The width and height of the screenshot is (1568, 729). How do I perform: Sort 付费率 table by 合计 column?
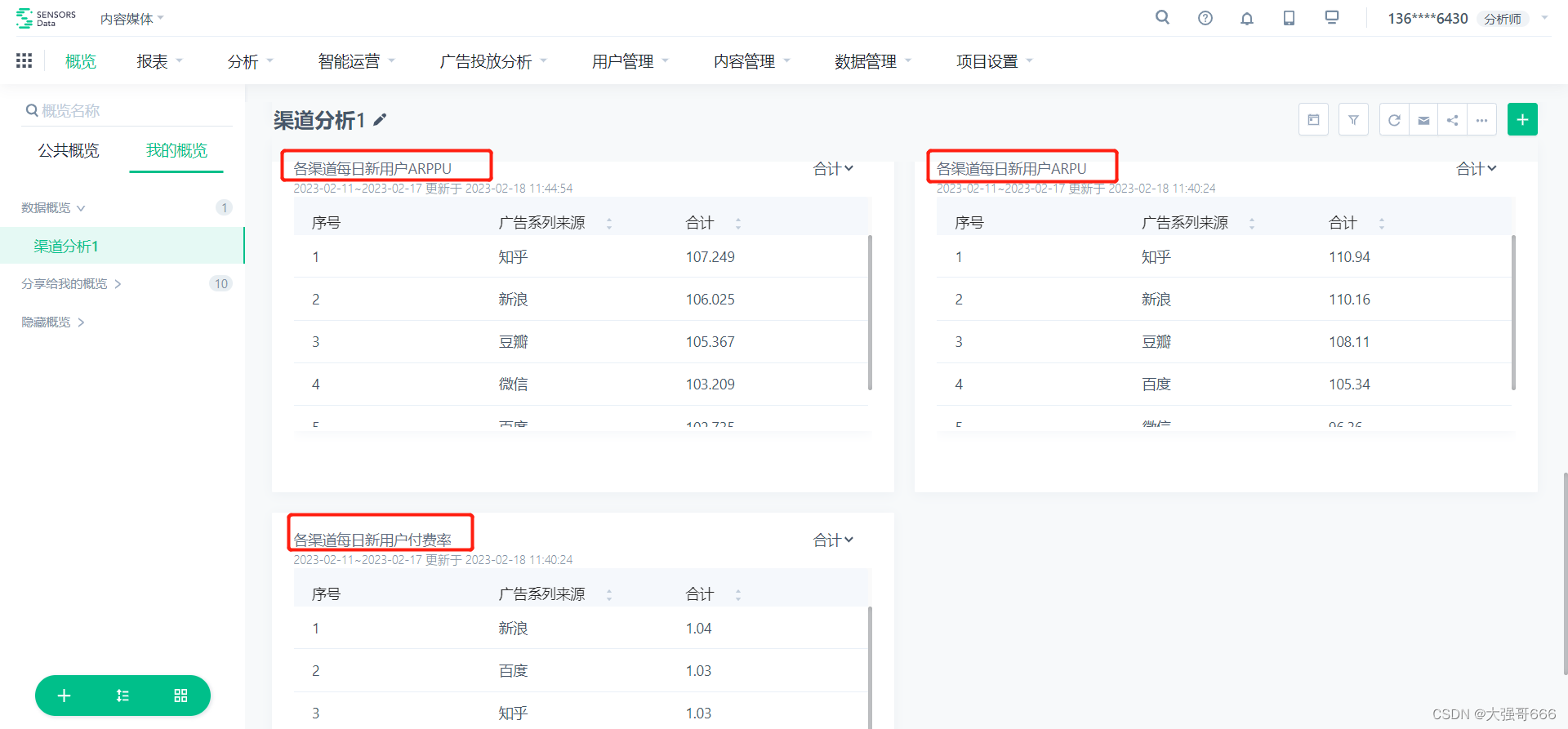[x=738, y=595]
